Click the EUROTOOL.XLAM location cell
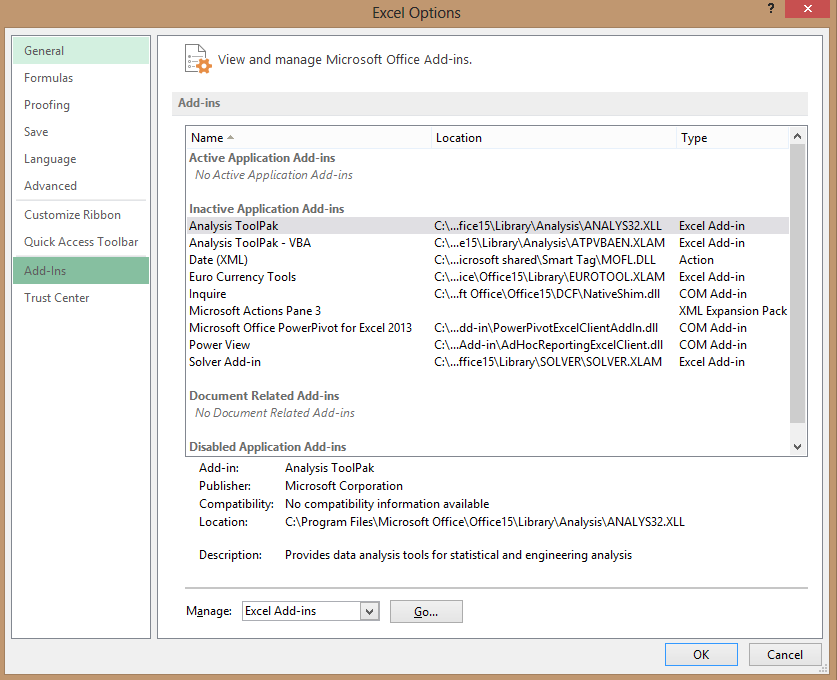Viewport: 837px width, 680px height. click(x=549, y=277)
